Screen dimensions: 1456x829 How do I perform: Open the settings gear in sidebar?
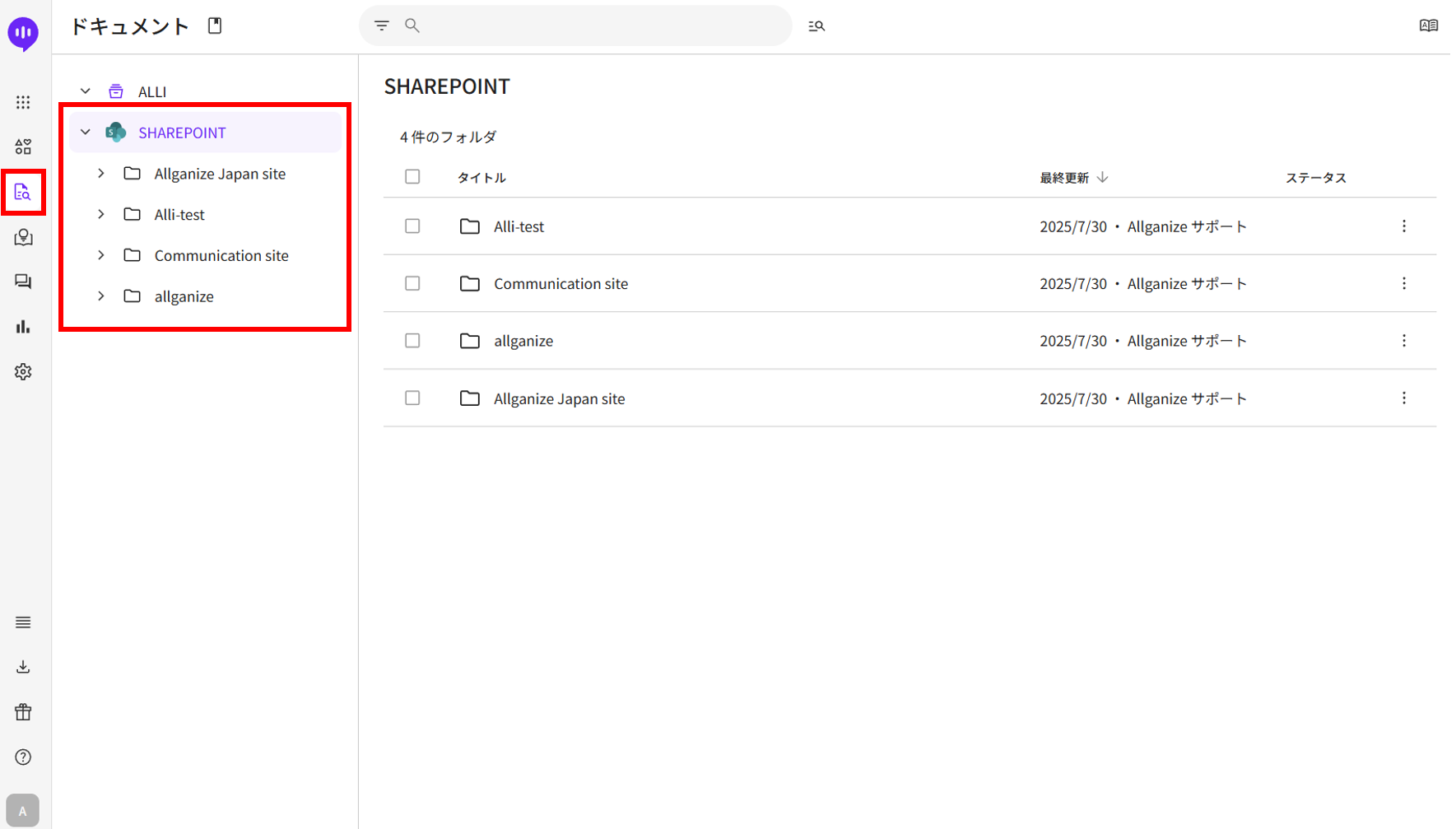(x=23, y=372)
